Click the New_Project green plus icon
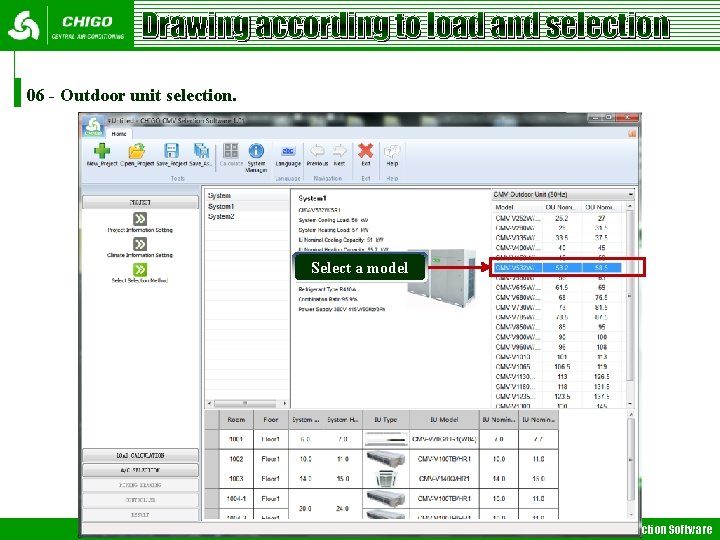The image size is (720, 540). coord(101,151)
